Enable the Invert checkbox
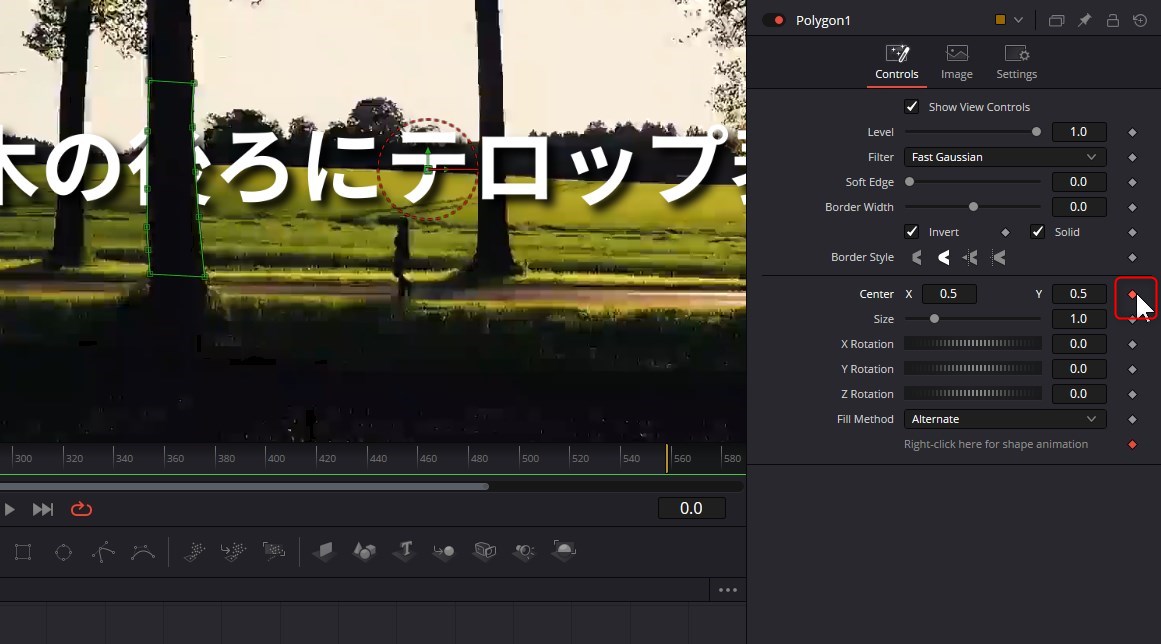This screenshot has height=644, width=1161. [911, 231]
